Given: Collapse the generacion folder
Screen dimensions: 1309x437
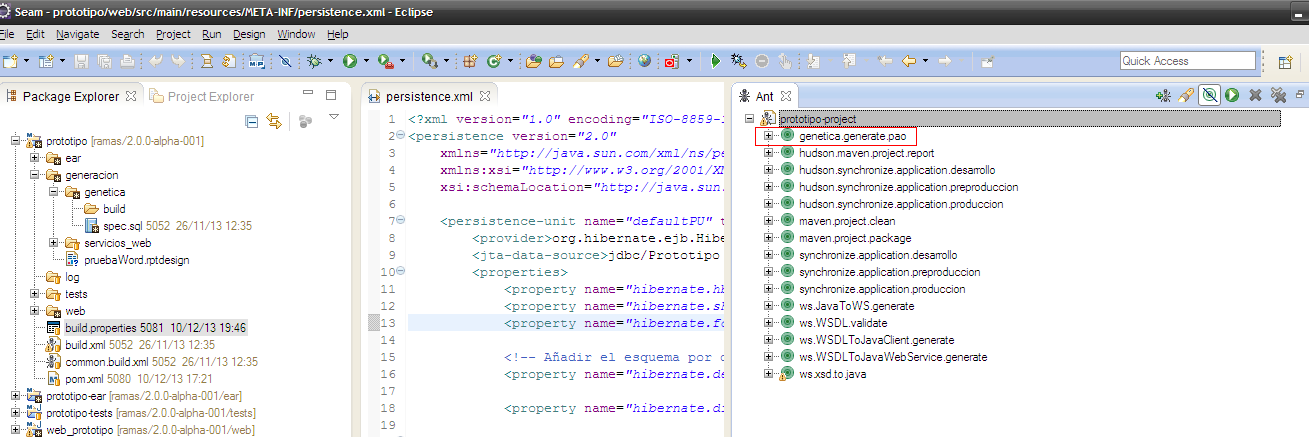Looking at the screenshot, I should (x=35, y=175).
